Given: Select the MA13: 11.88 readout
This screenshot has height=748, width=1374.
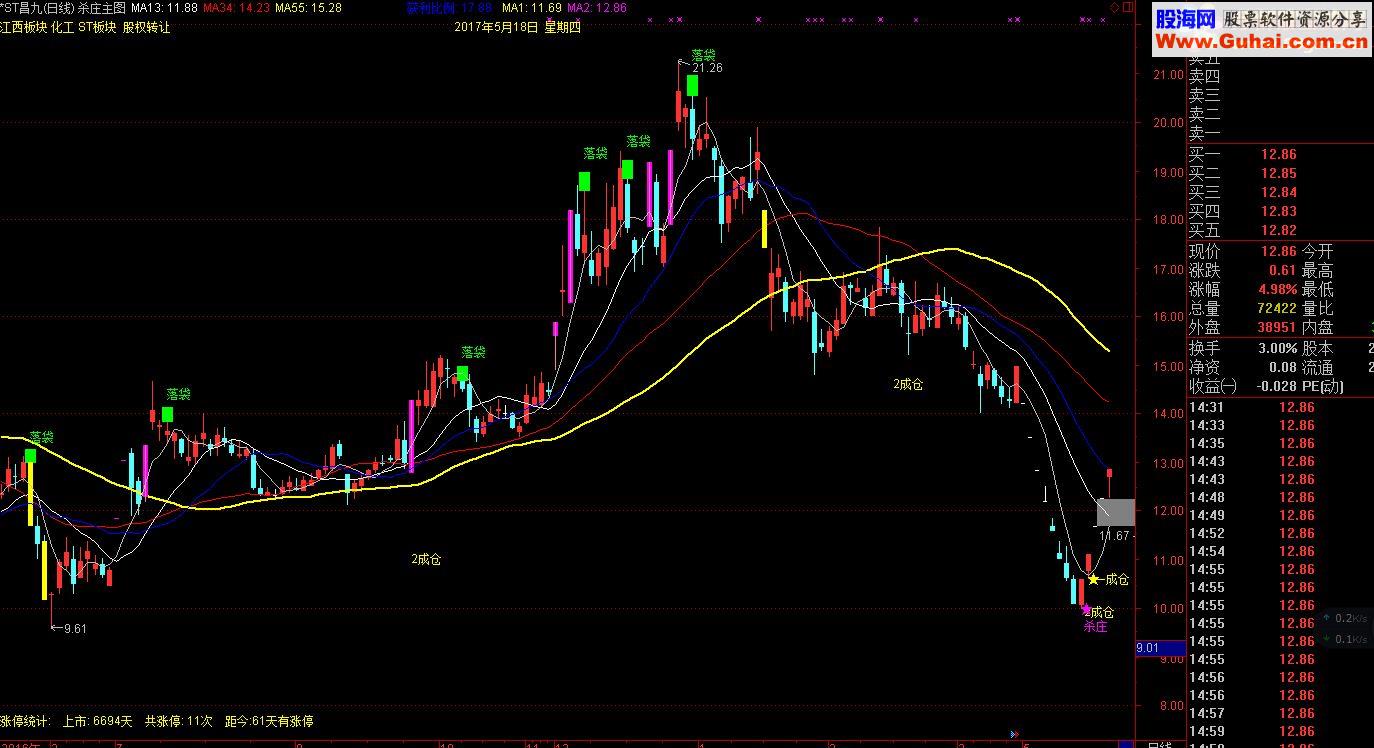Looking at the screenshot, I should pyautogui.click(x=164, y=8).
